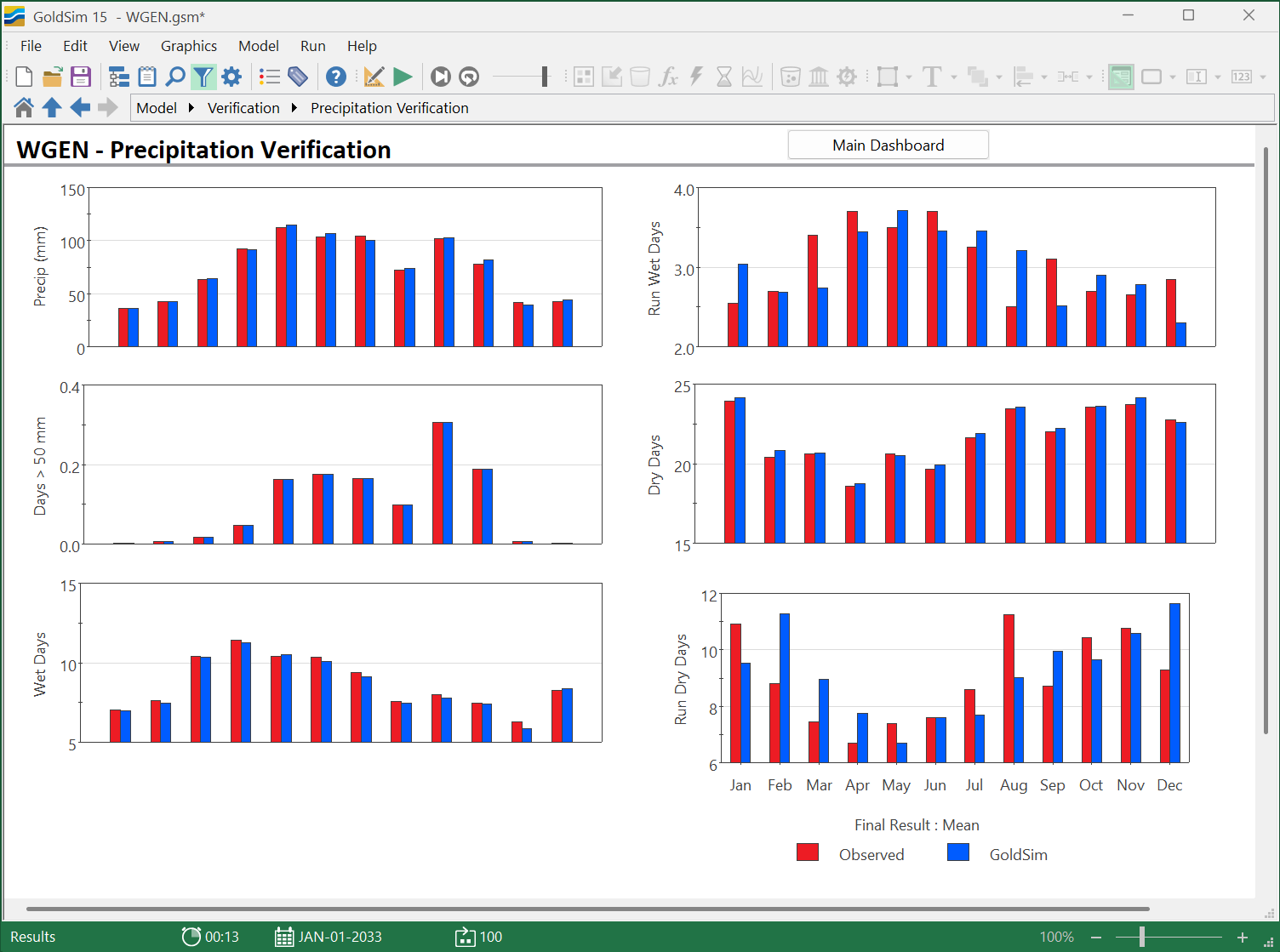
Task: Open the Graphics menu
Action: pos(189,46)
